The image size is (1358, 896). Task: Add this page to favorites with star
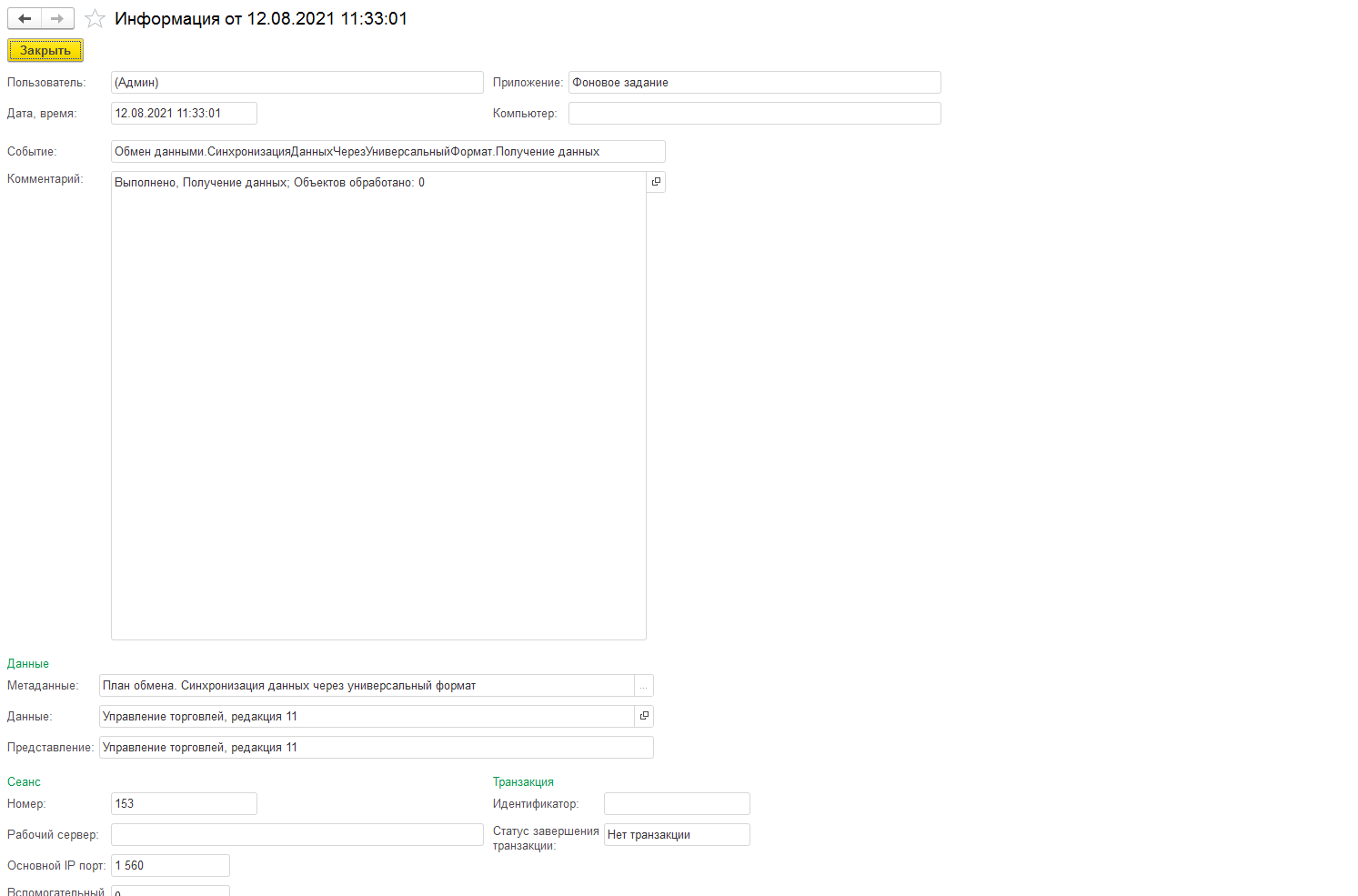click(x=95, y=19)
